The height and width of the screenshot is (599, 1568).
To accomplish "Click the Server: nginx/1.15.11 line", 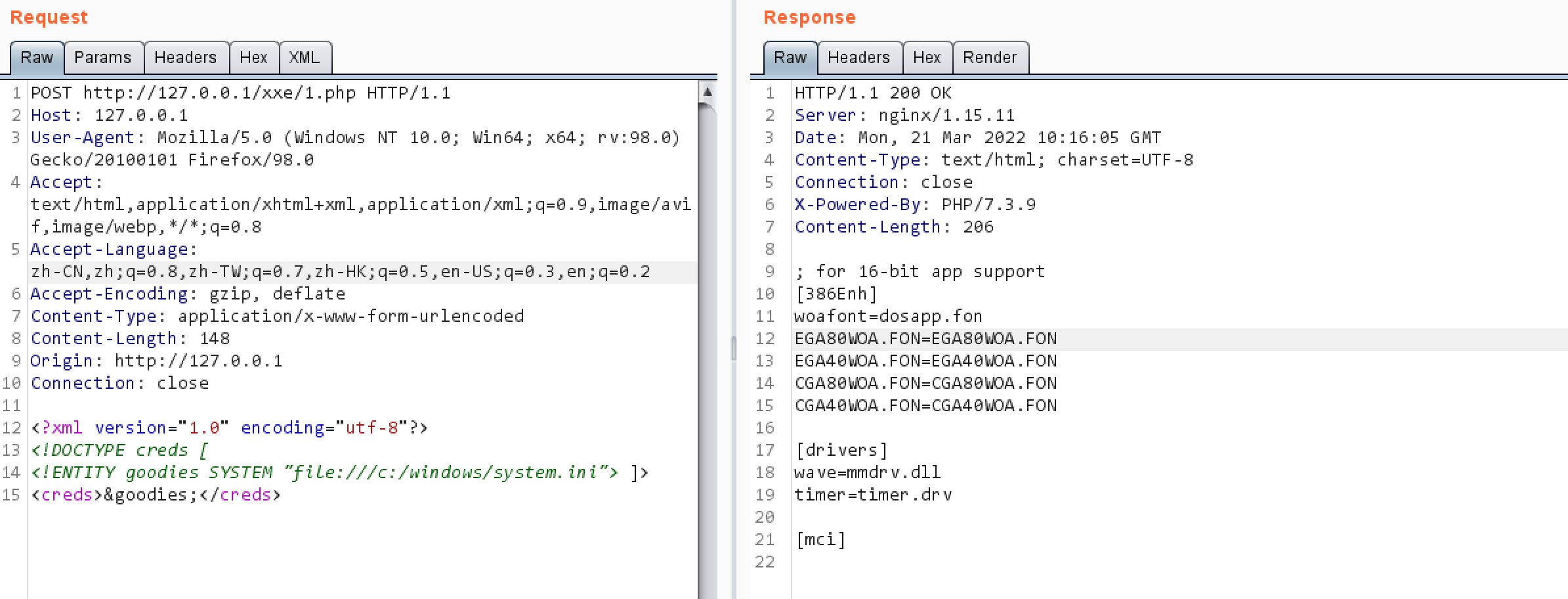I will [904, 116].
